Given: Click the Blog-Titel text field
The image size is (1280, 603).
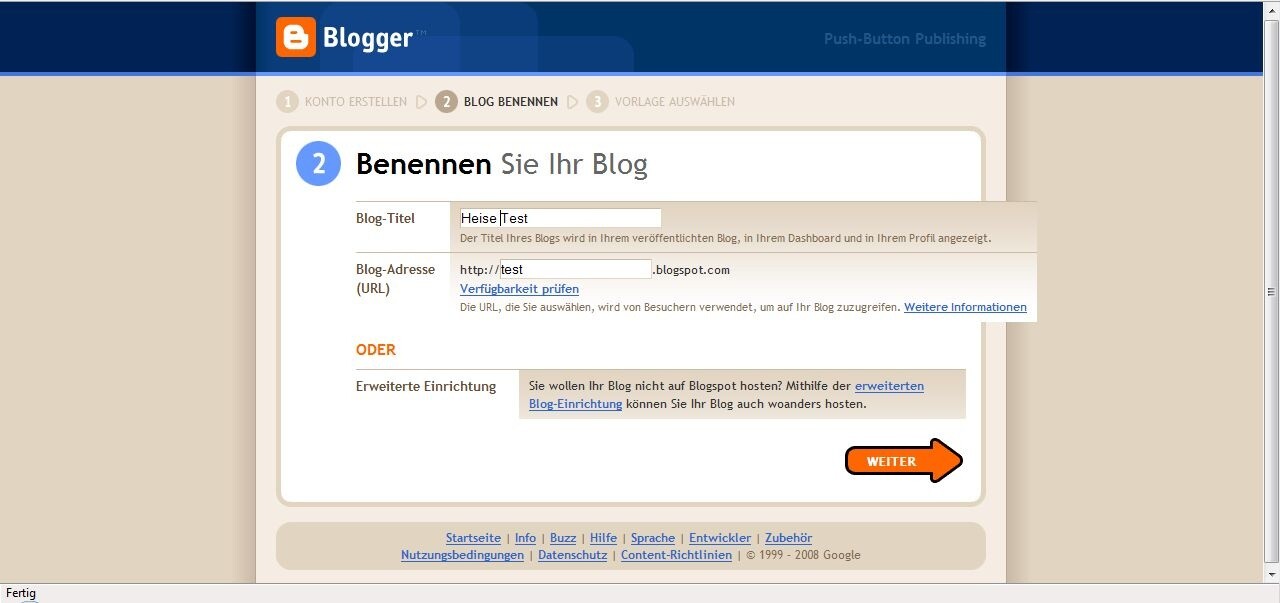Looking at the screenshot, I should point(560,217).
